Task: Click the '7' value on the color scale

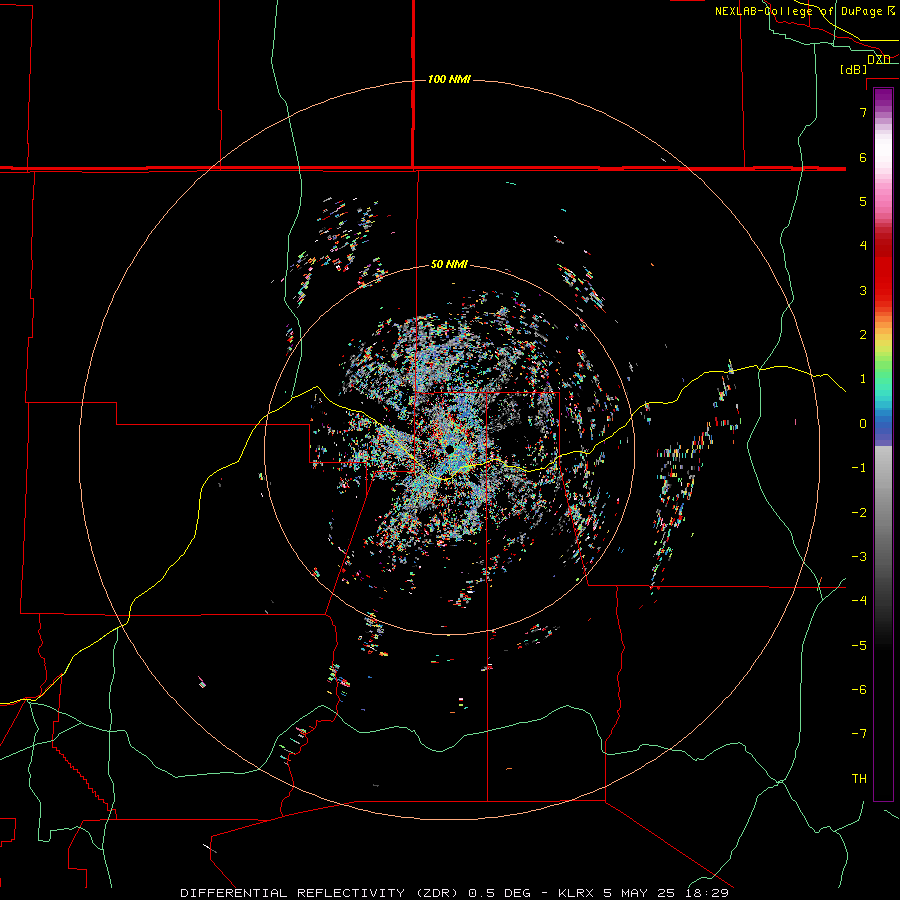Action: coord(863,112)
